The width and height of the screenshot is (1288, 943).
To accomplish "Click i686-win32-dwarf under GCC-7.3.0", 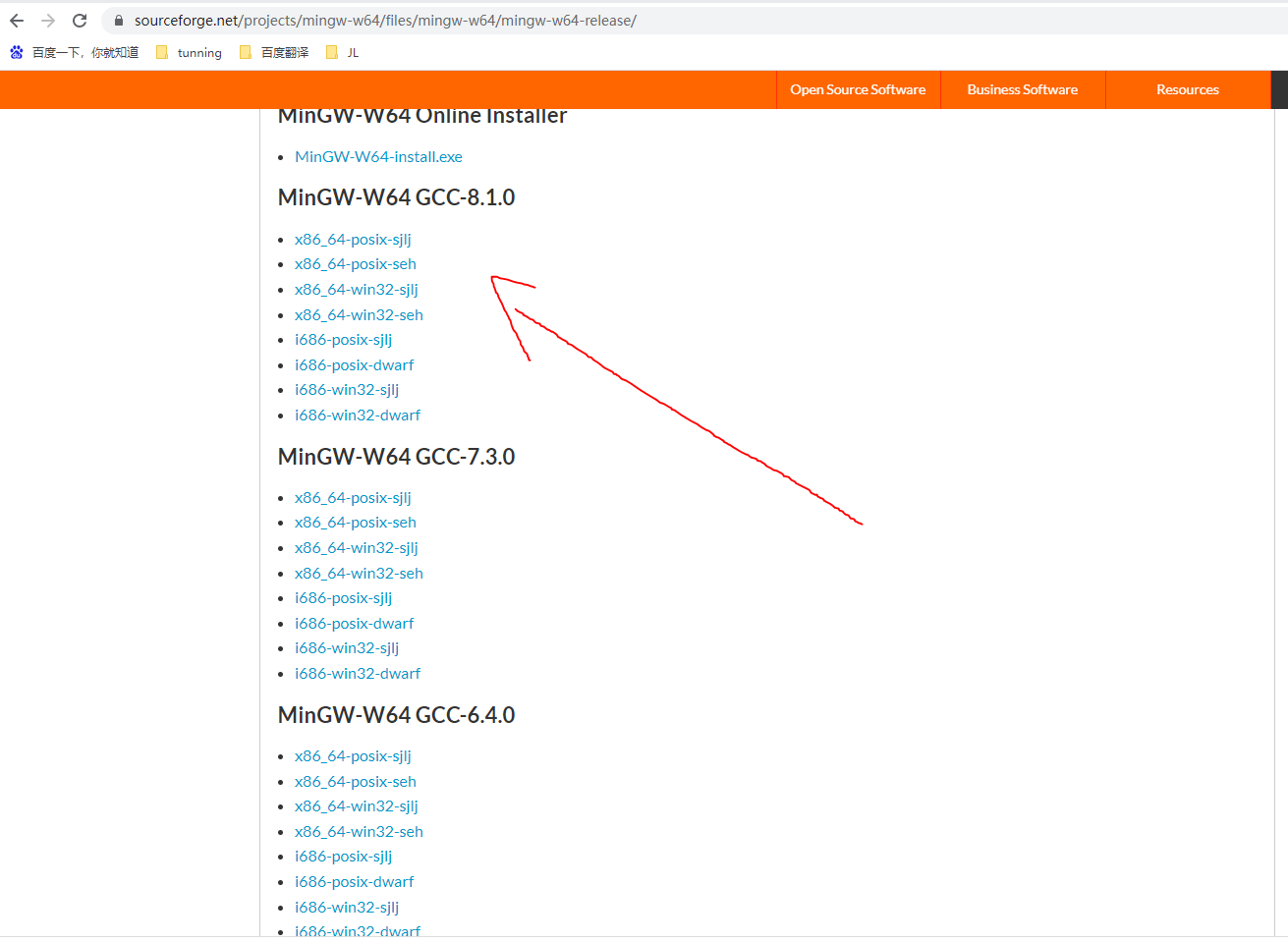I will [x=358, y=674].
